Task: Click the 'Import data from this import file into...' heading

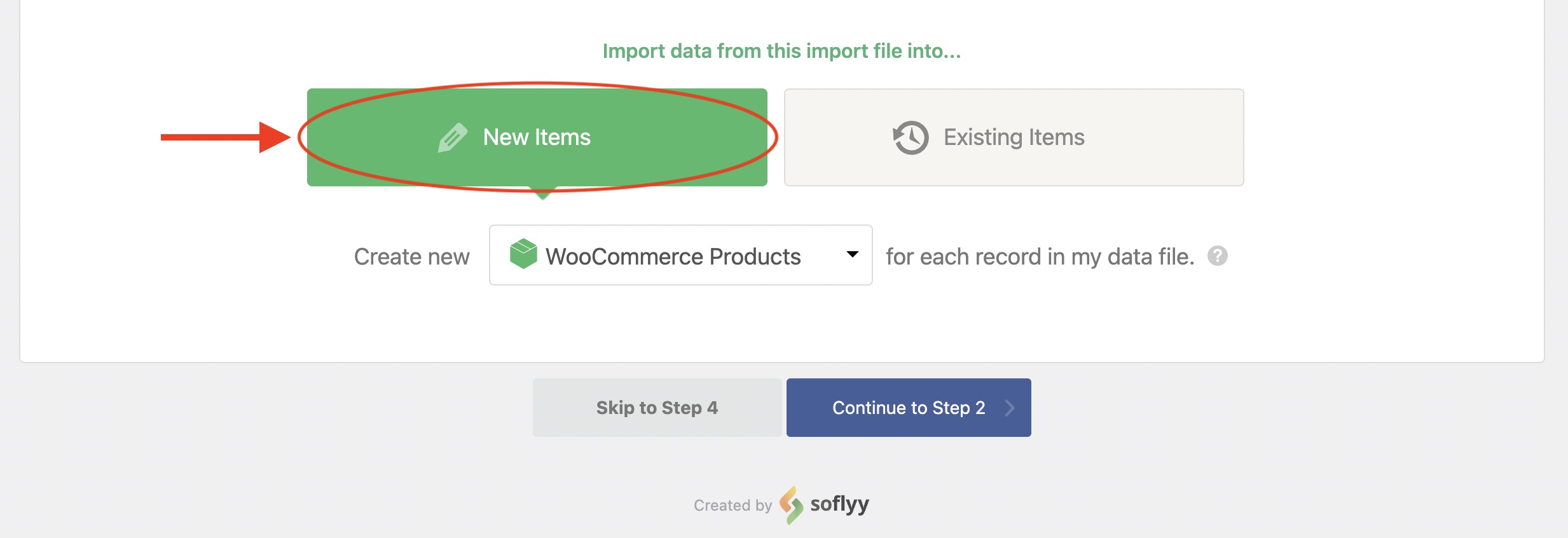Action: coord(781,51)
